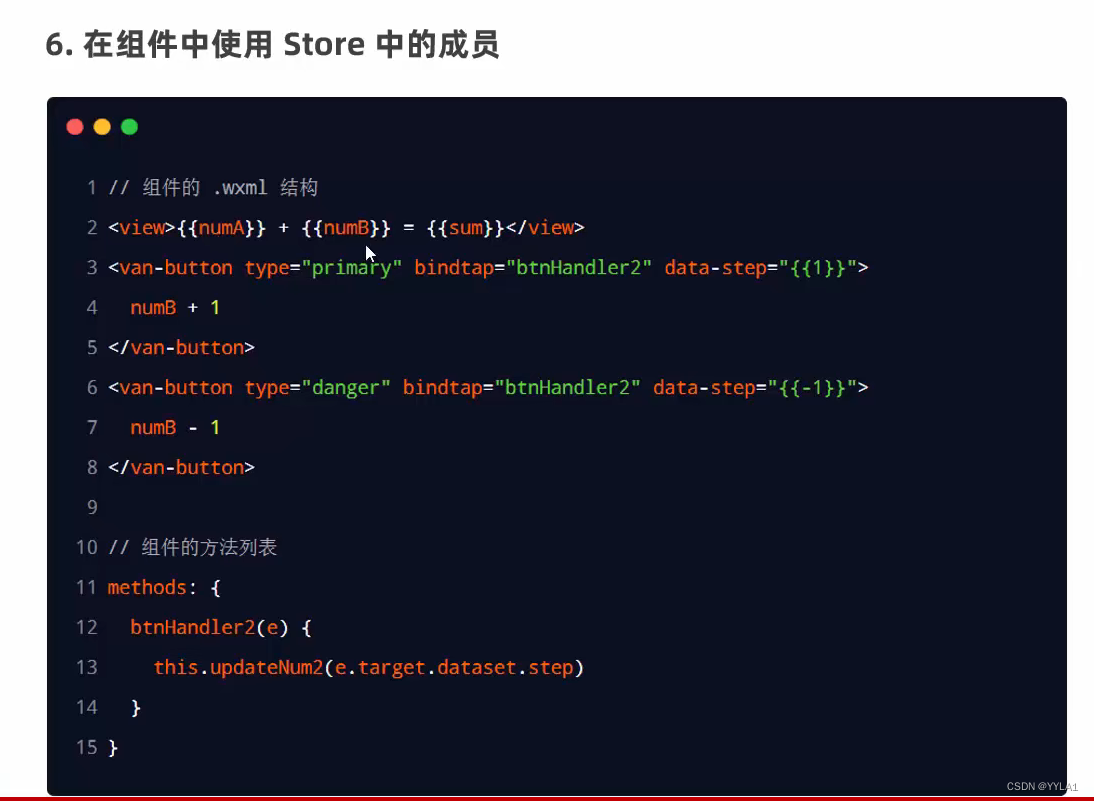This screenshot has width=1094, height=801.
Task: Click the data-step {{-1}} value
Action: coord(813,388)
